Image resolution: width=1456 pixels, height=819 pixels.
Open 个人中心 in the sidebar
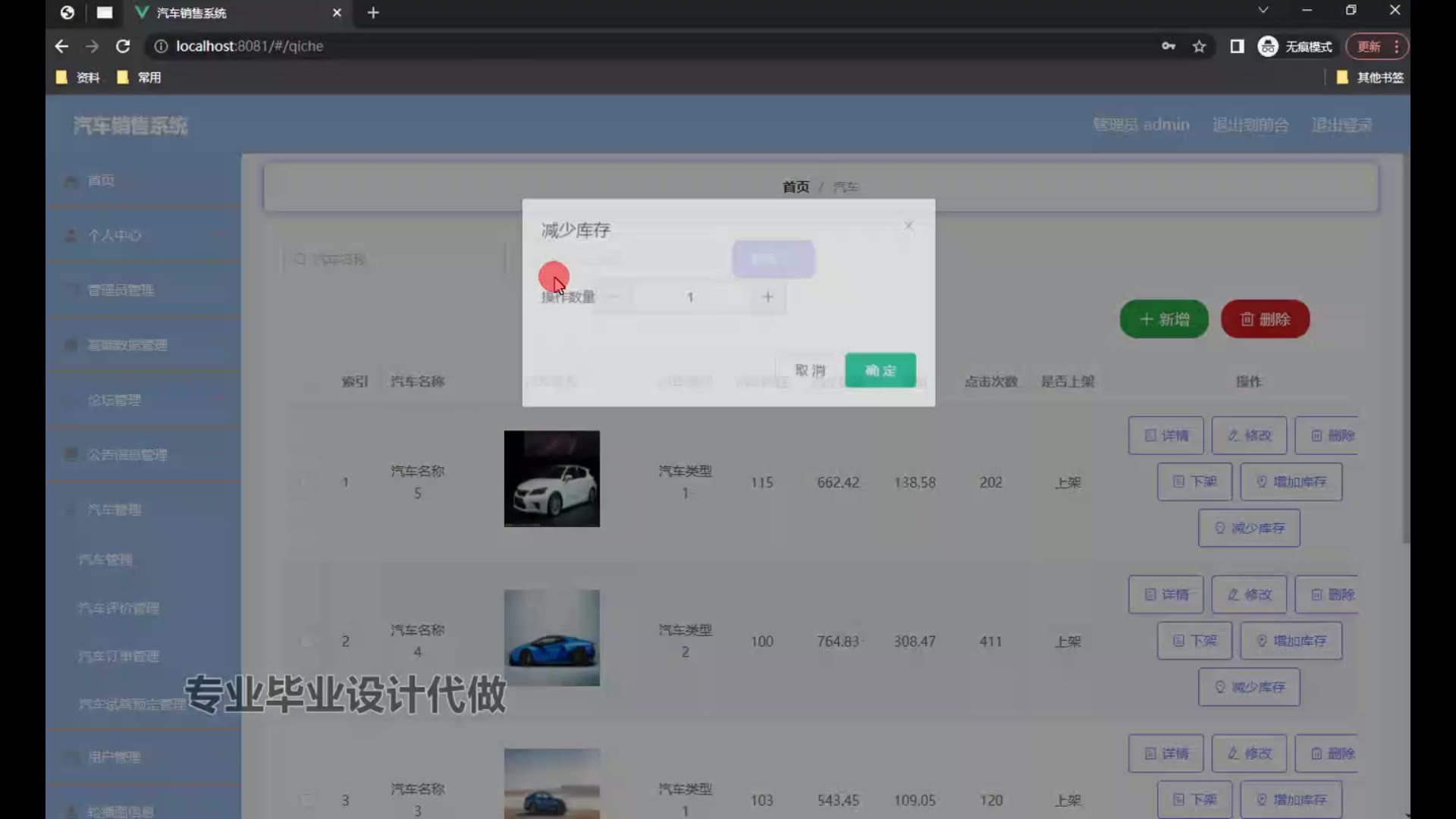[x=143, y=235]
